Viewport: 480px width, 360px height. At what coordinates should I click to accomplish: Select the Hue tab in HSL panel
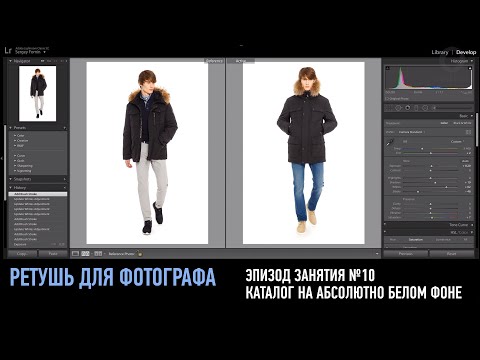[393, 239]
